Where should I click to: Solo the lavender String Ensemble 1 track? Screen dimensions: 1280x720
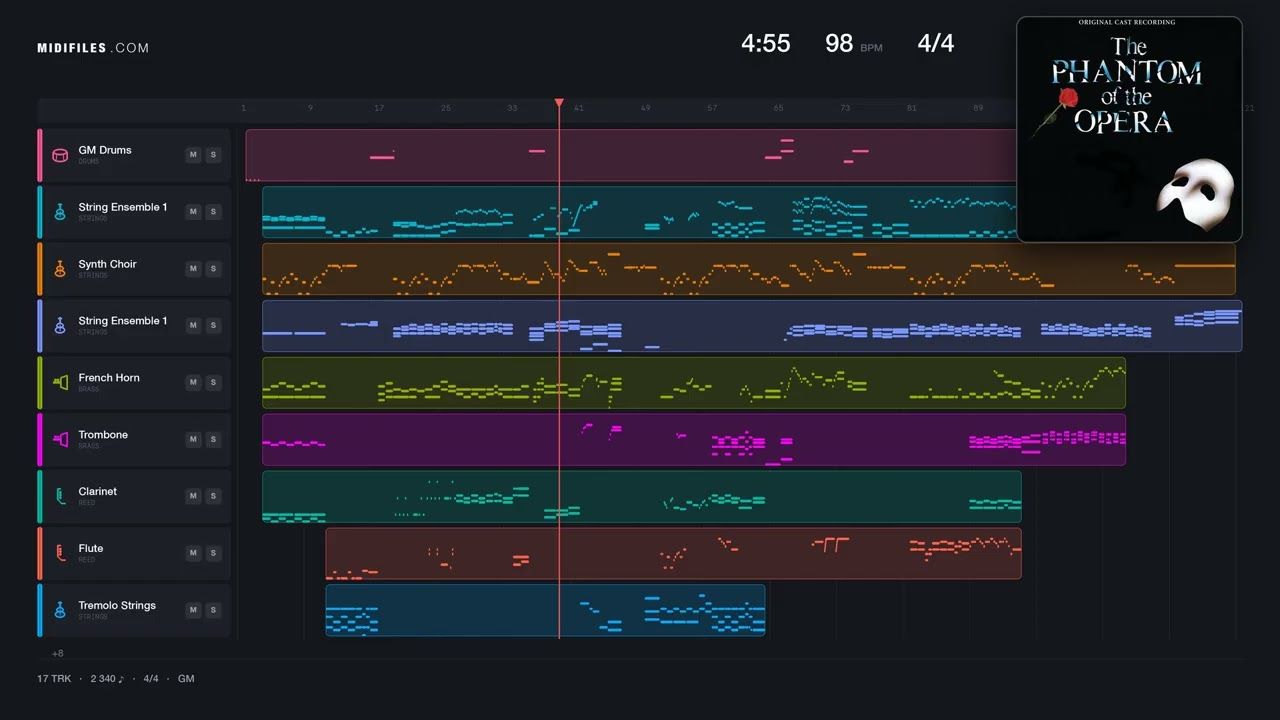point(213,326)
